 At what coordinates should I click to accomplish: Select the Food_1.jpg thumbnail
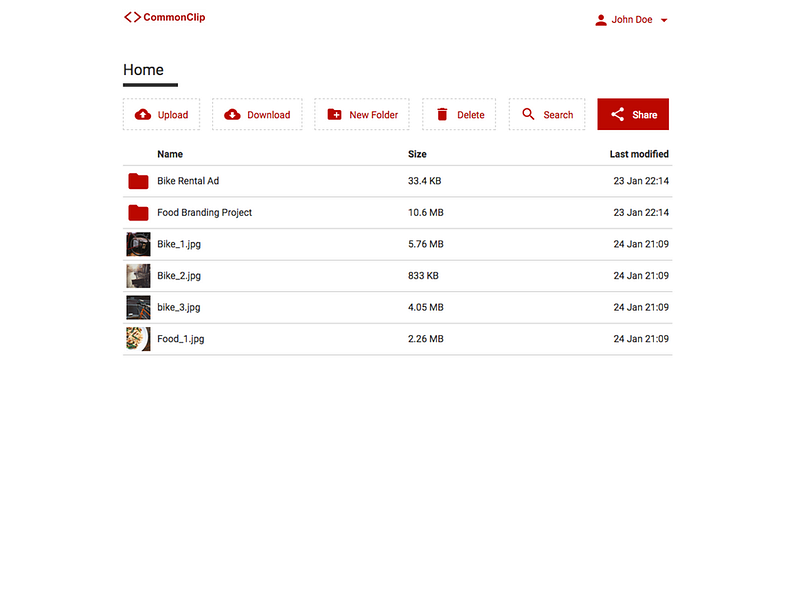(138, 339)
